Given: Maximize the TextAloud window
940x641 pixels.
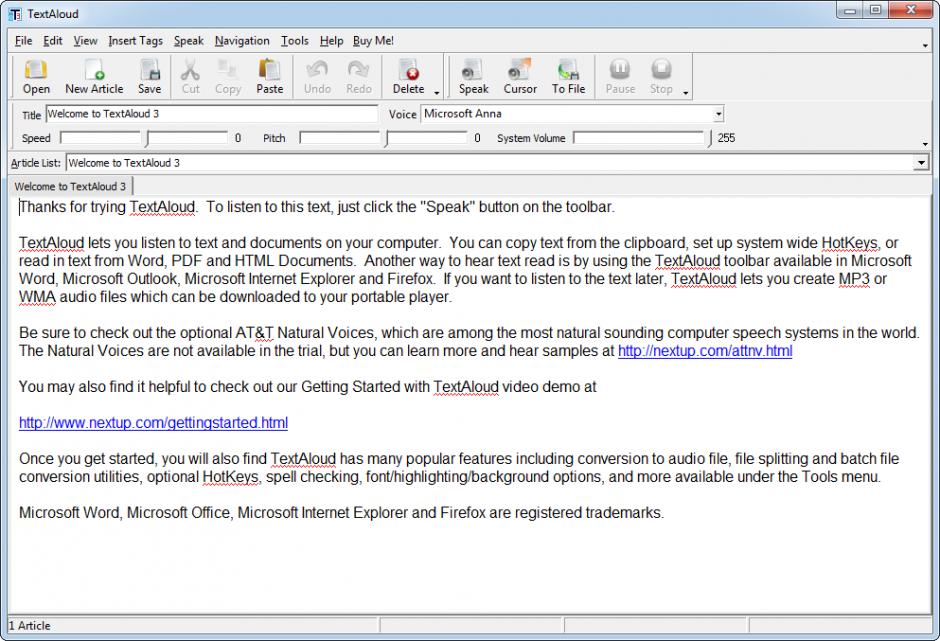Looking at the screenshot, I should point(876,10).
